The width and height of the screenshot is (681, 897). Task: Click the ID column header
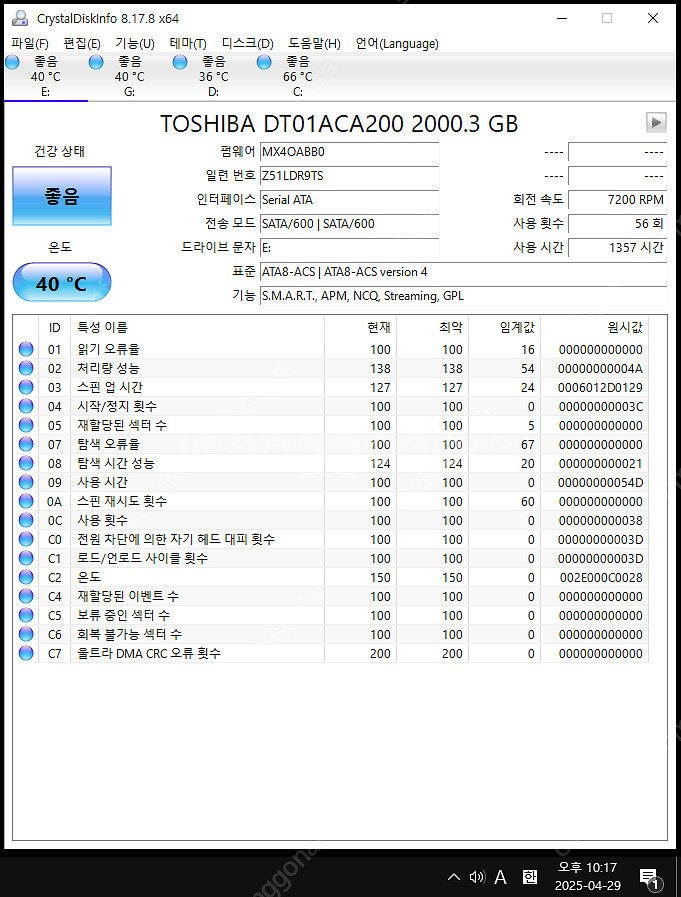click(x=54, y=328)
